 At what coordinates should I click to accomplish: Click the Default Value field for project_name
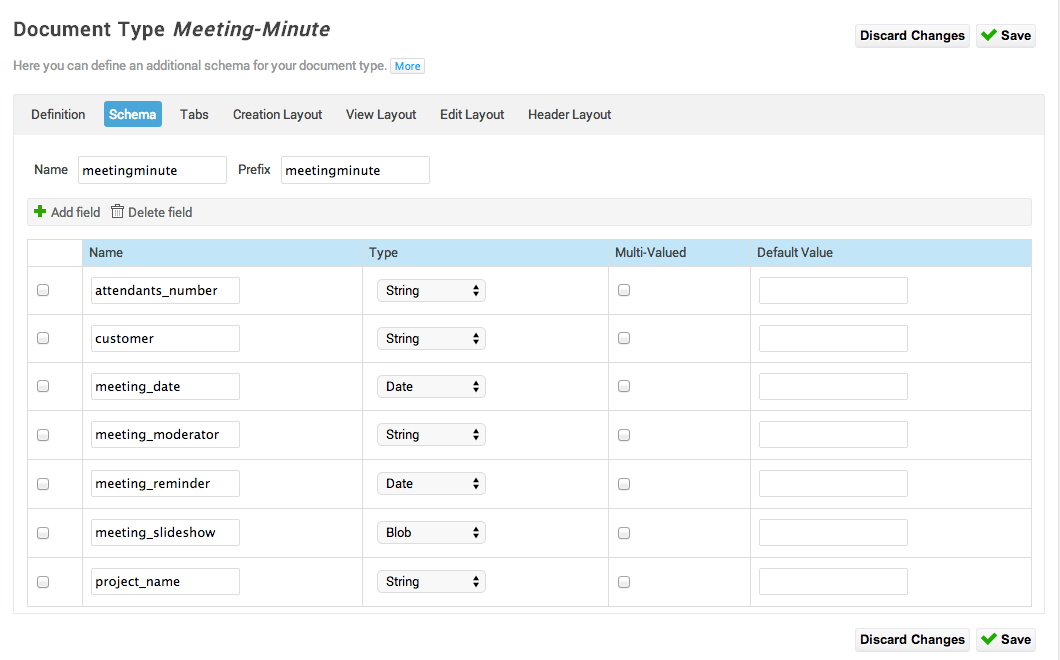coord(833,582)
